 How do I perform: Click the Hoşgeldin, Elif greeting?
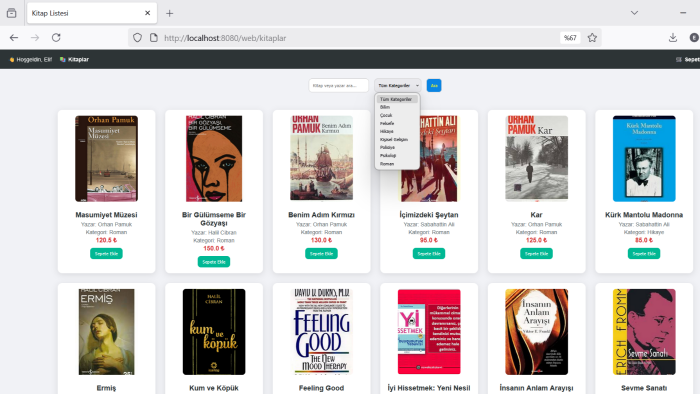[31, 59]
